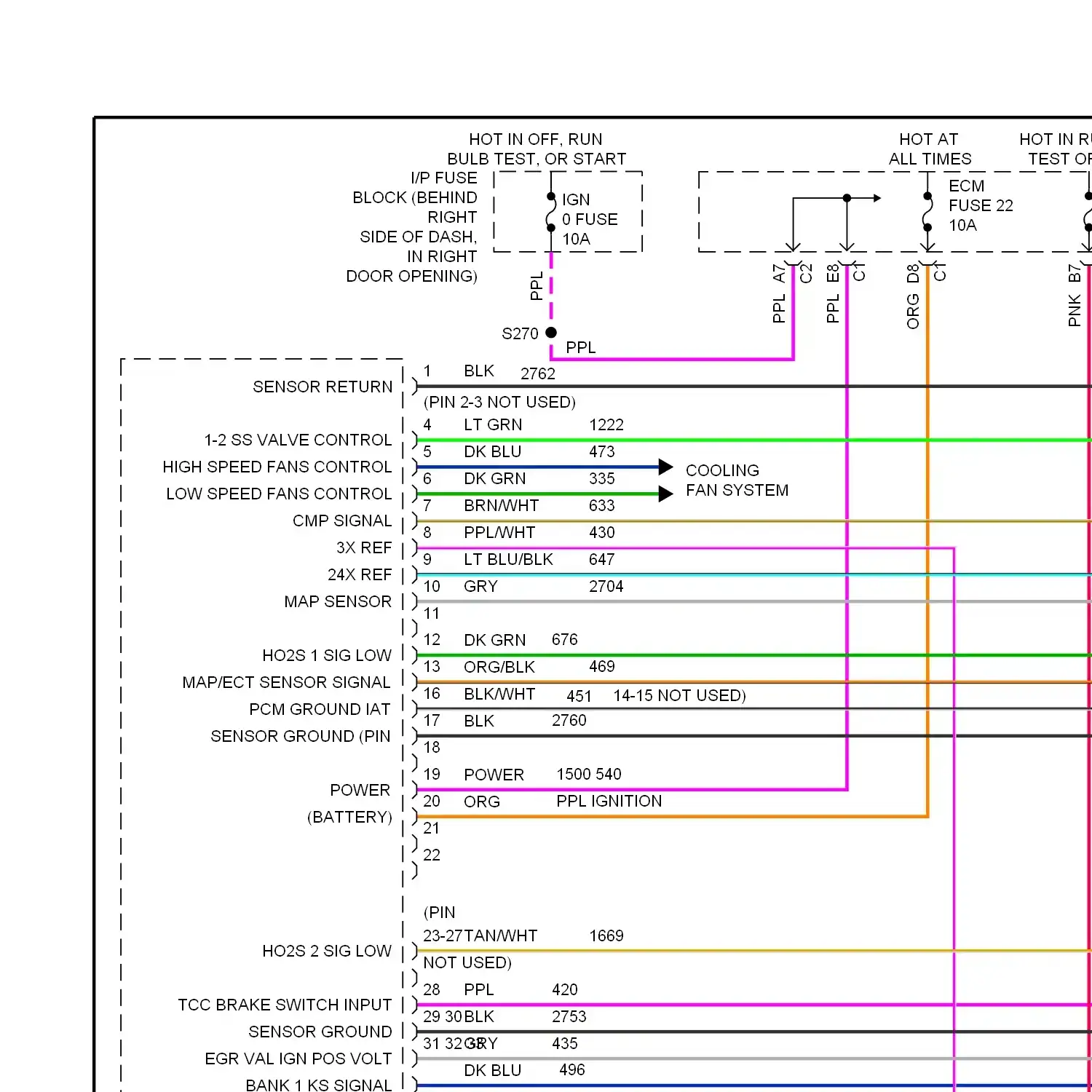The height and width of the screenshot is (1092, 1092).
Task: Click the "PPL IGNITION" label
Action: (609, 801)
